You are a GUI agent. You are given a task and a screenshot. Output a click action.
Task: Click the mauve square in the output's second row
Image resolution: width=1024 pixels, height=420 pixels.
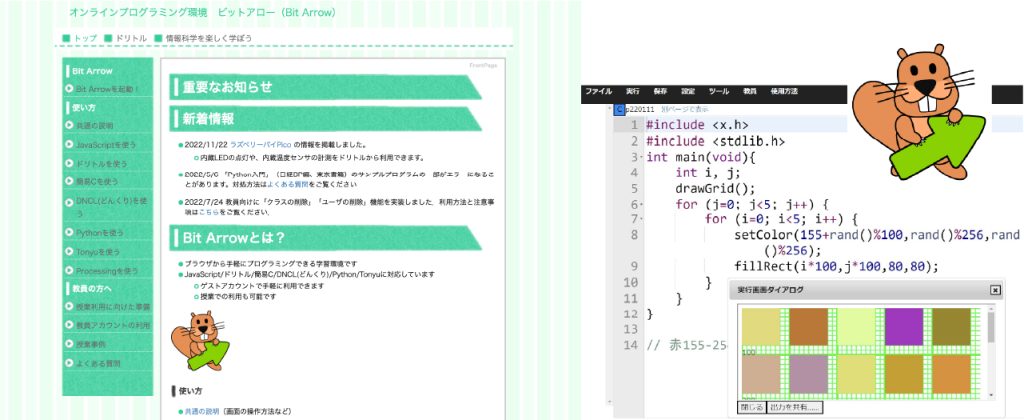pyautogui.click(x=808, y=375)
